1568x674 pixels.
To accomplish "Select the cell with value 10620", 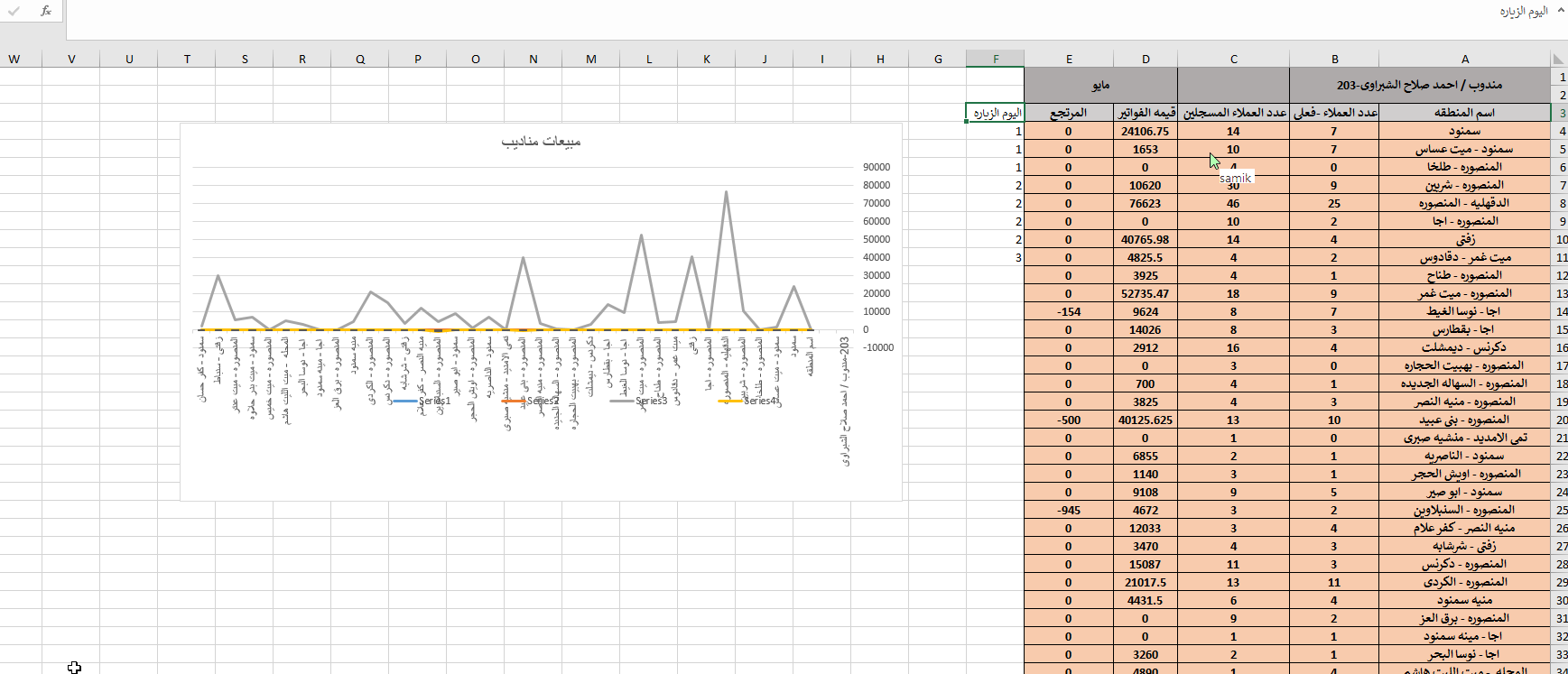I will pyautogui.click(x=1146, y=185).
